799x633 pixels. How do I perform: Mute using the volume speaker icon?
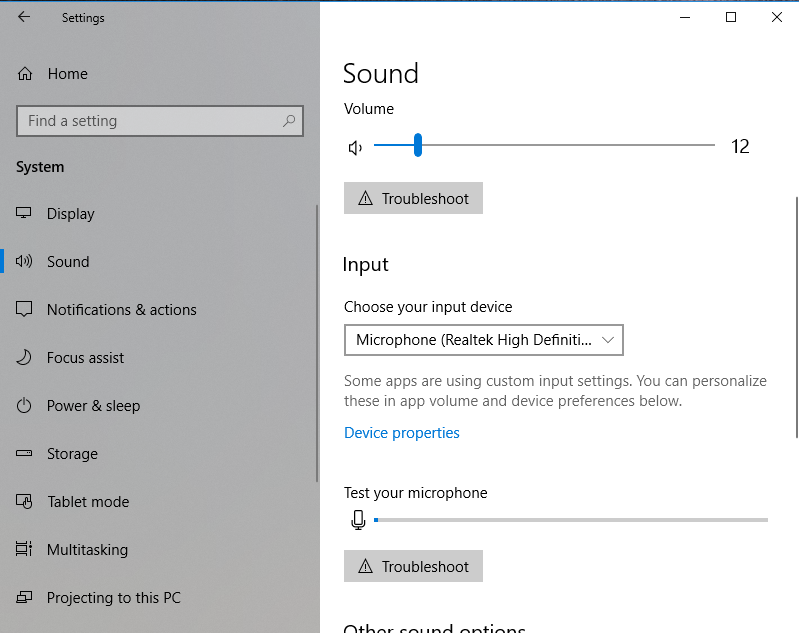point(354,148)
